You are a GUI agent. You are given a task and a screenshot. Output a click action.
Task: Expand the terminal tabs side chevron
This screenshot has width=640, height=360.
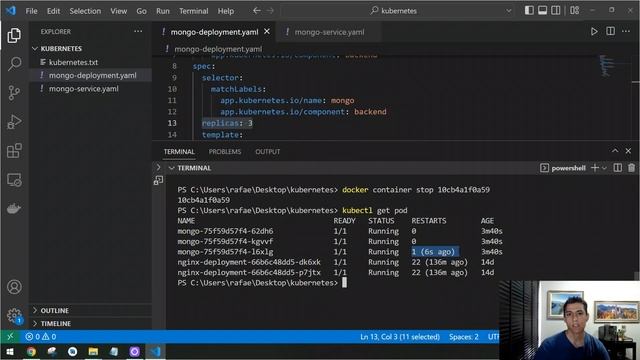click(158, 167)
